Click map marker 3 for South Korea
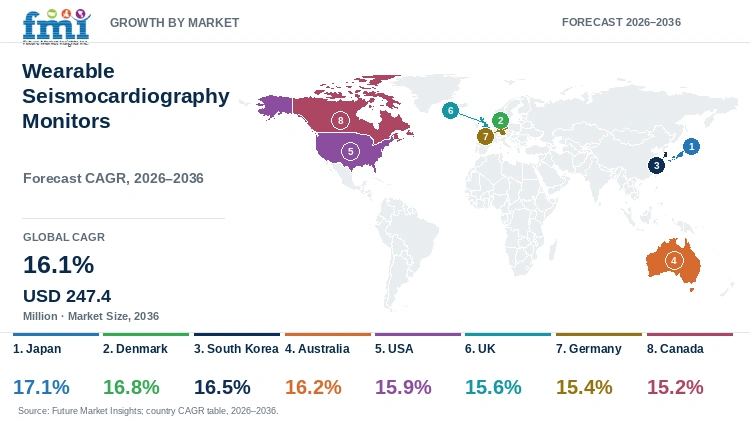This screenshot has height=421, width=750. point(656,166)
